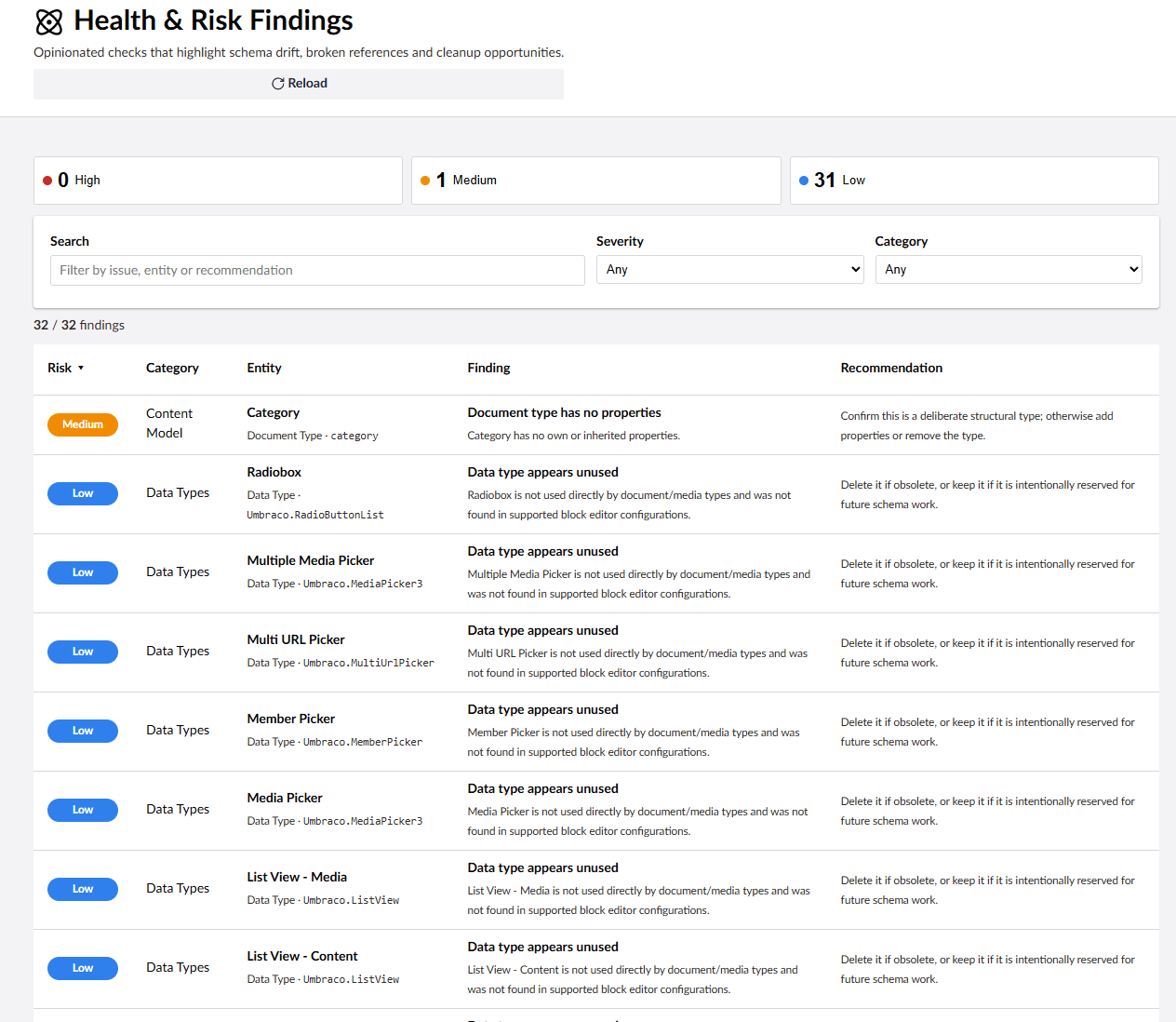The image size is (1176, 1022).
Task: Select the Member Picker entity name
Action: click(x=291, y=719)
